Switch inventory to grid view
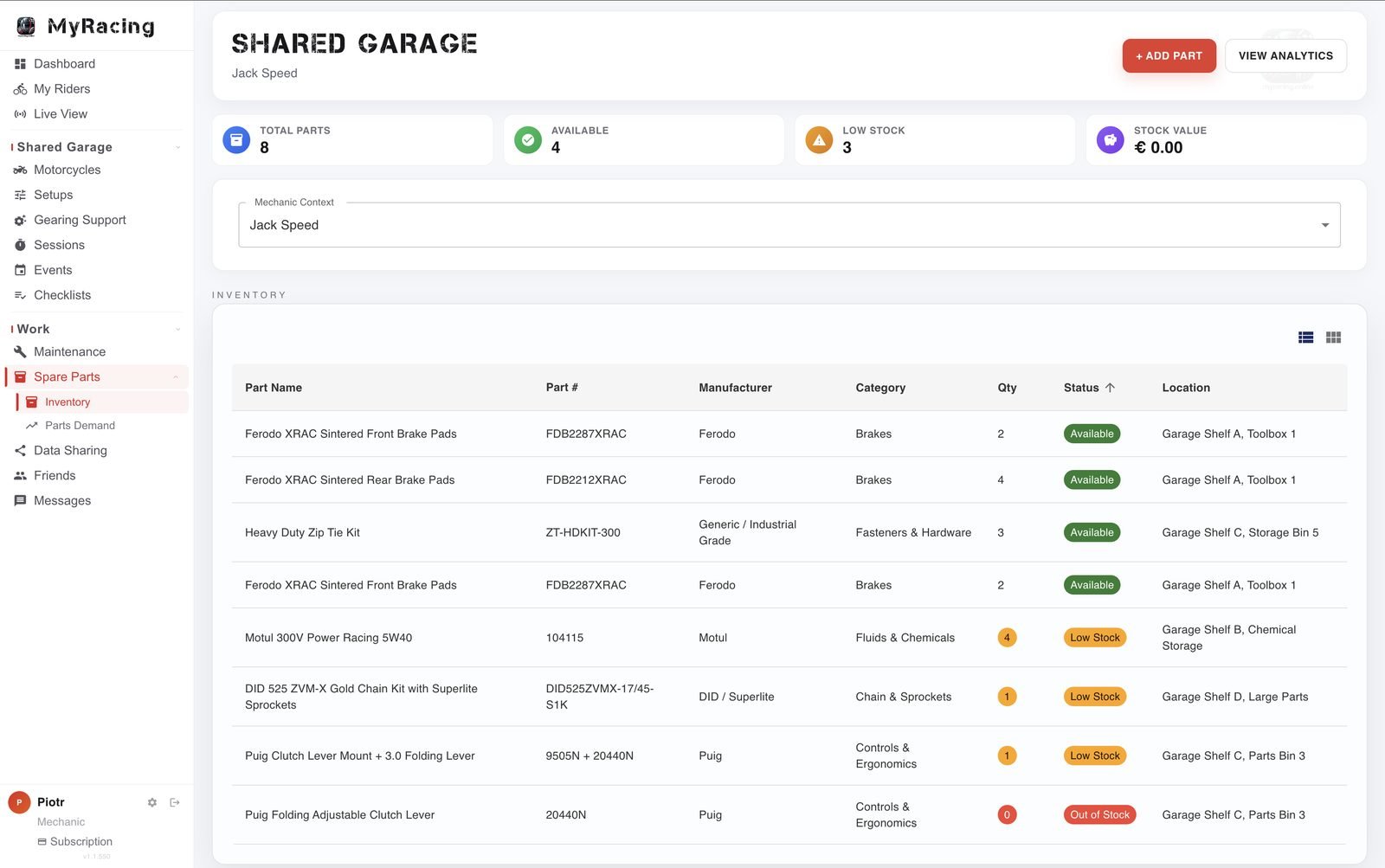Screen dimensions: 1385x868 point(1333,338)
